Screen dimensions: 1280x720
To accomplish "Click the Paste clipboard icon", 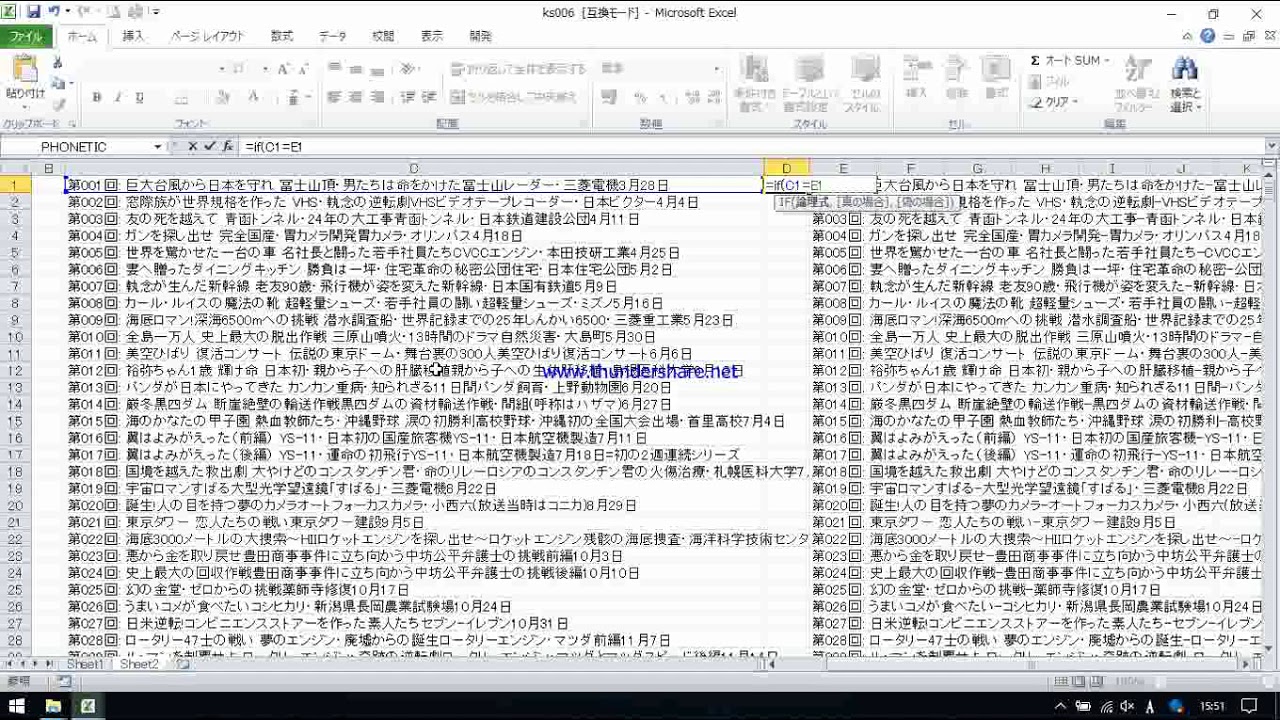I will point(25,72).
